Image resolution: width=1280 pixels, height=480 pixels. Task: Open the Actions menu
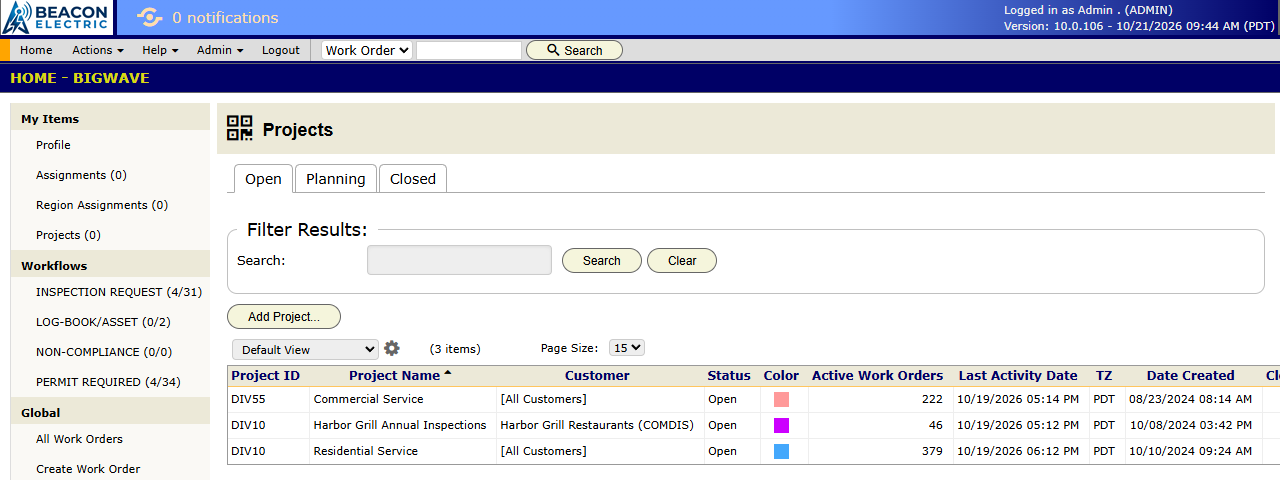98,50
